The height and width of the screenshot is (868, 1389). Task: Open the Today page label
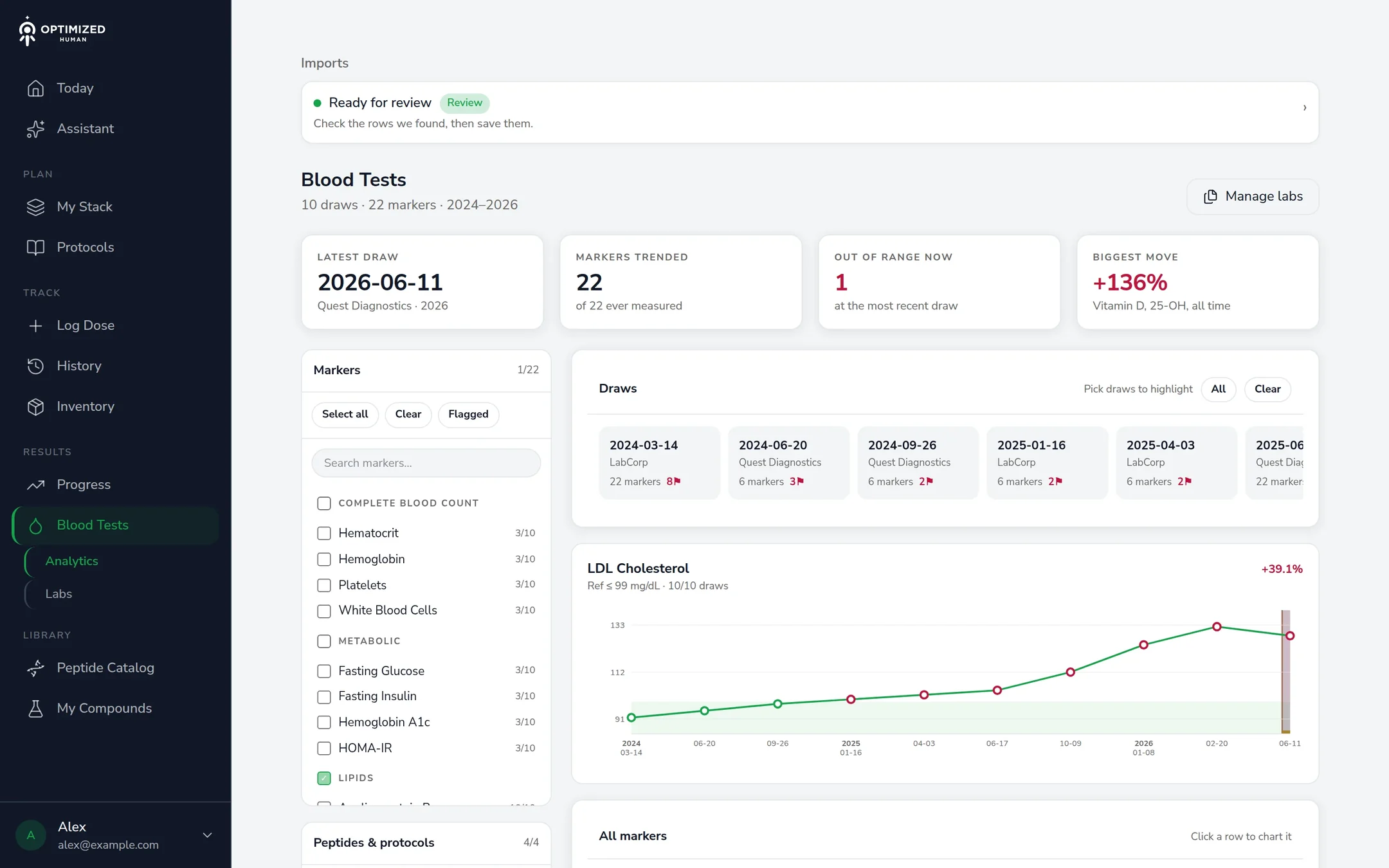75,88
